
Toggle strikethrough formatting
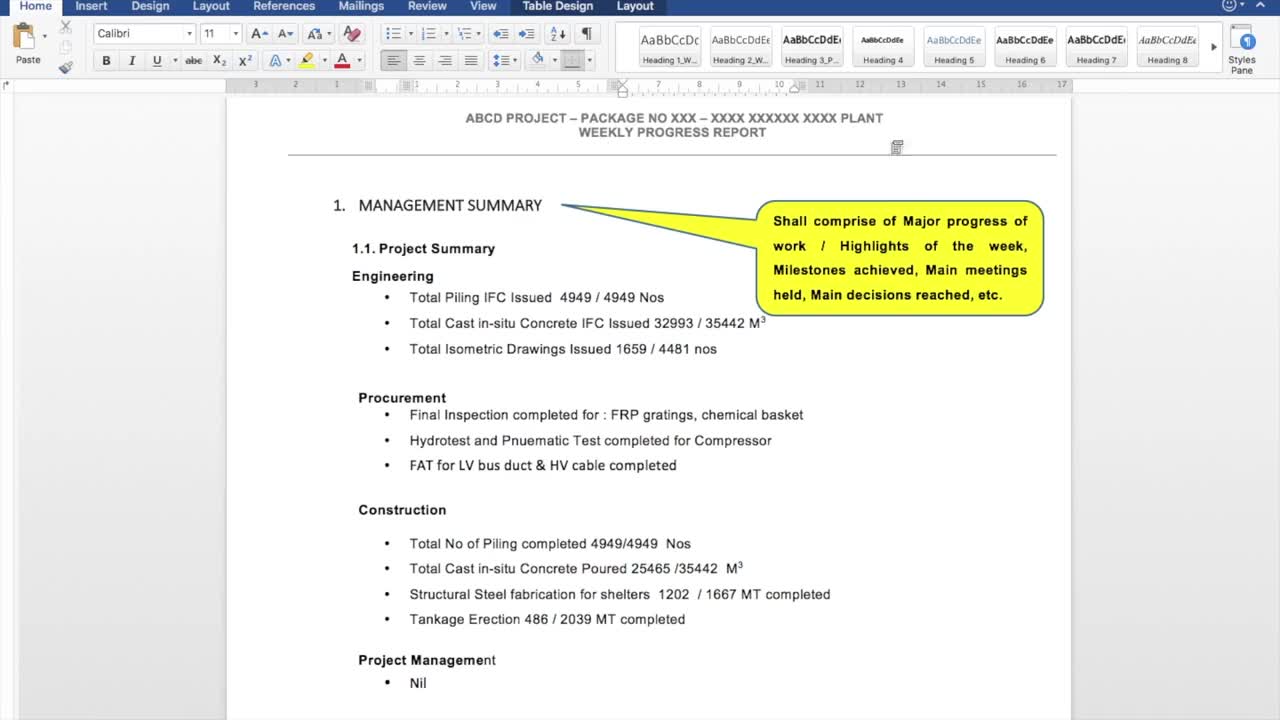(193, 61)
